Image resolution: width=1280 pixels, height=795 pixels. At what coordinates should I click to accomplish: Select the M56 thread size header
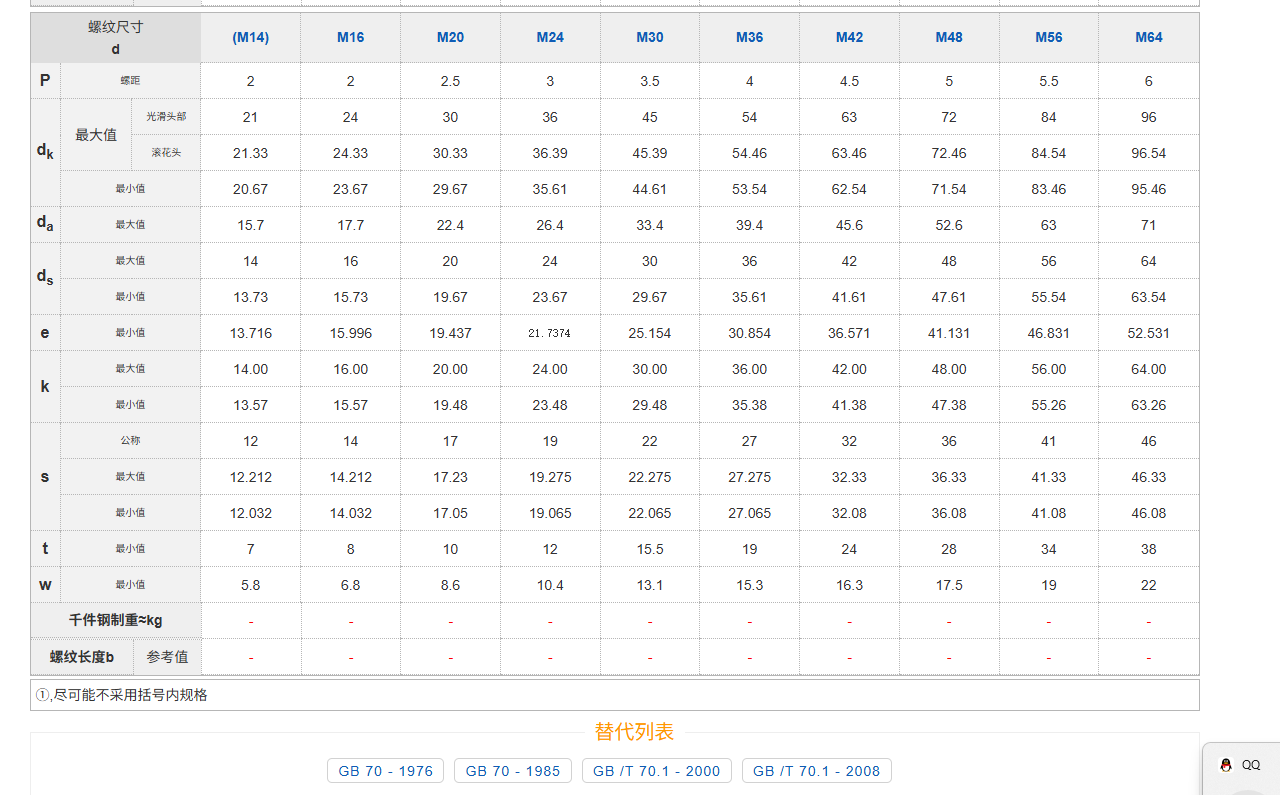pos(1048,38)
